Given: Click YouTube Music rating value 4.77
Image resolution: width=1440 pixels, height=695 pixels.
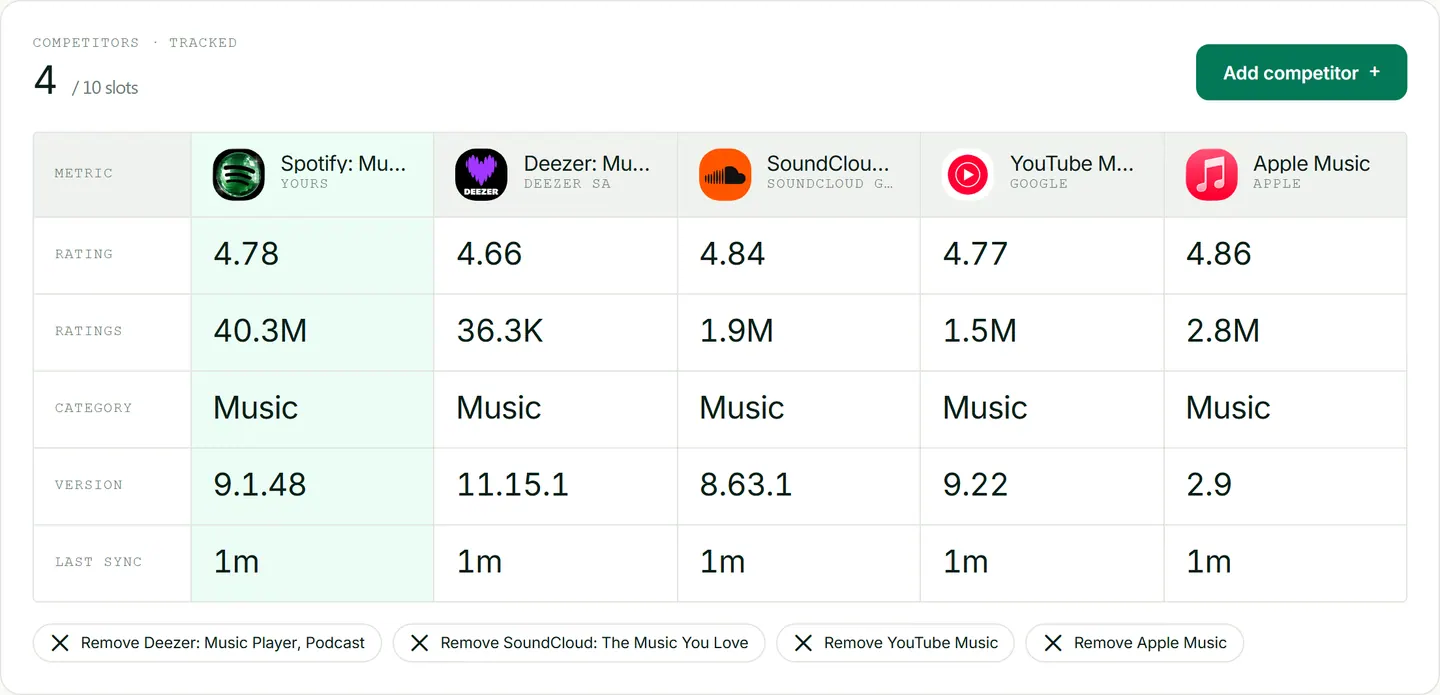Looking at the screenshot, I should point(975,254).
